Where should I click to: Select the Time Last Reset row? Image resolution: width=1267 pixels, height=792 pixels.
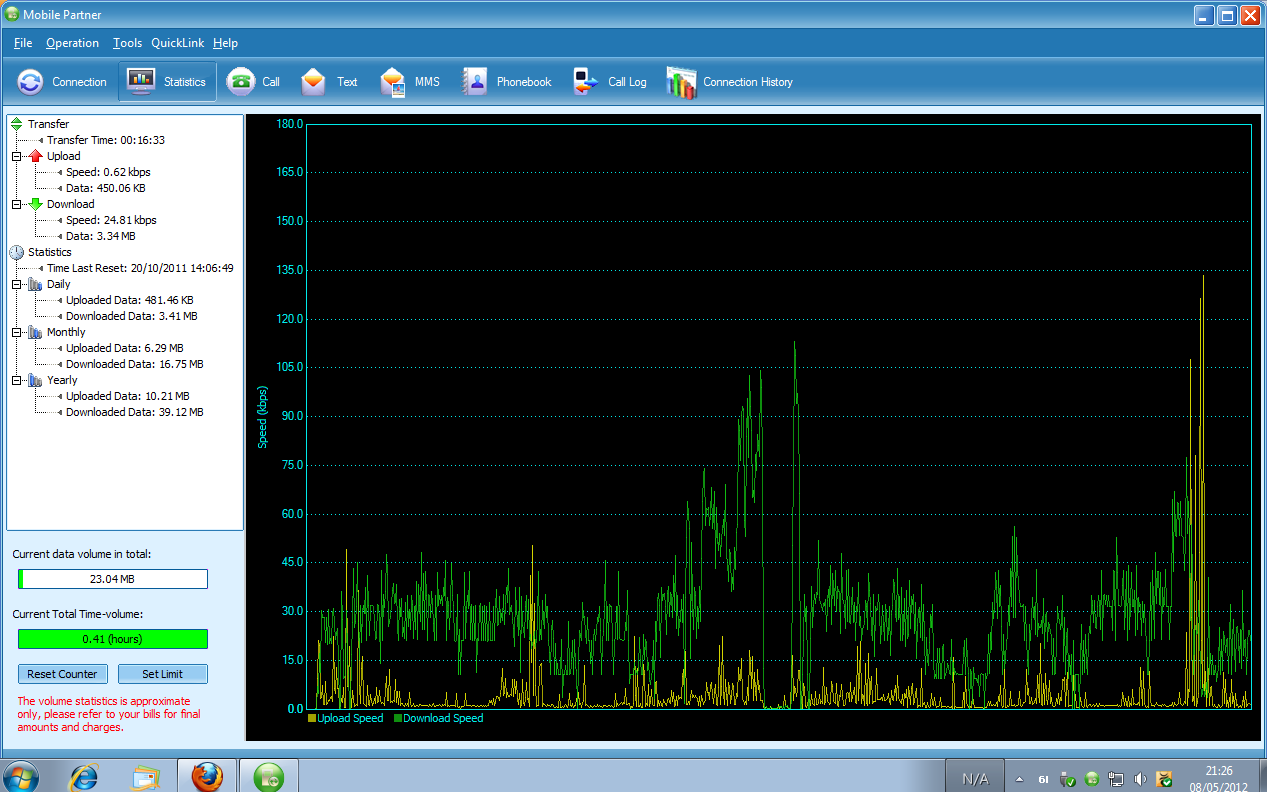(140, 268)
